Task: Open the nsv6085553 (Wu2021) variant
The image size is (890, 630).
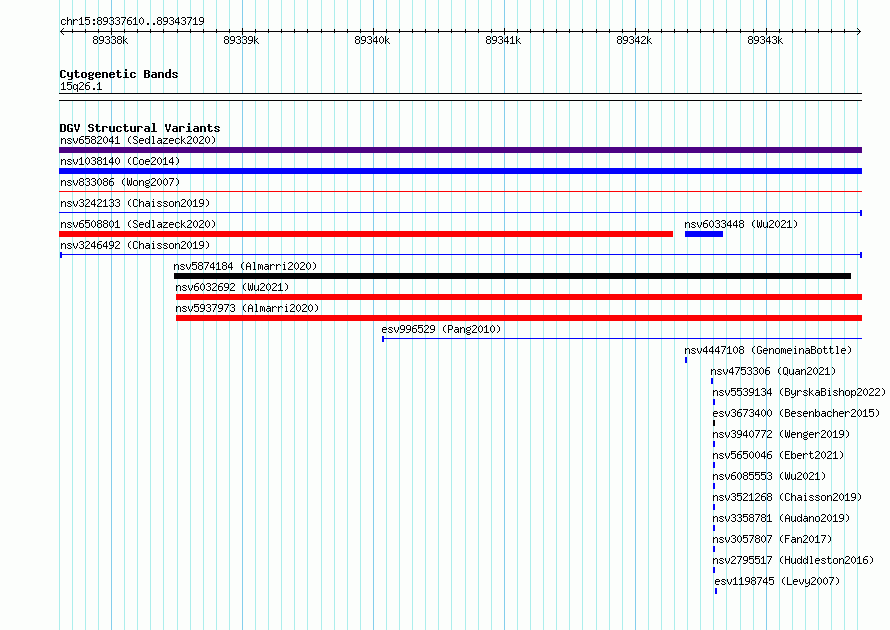Action: tap(769, 476)
